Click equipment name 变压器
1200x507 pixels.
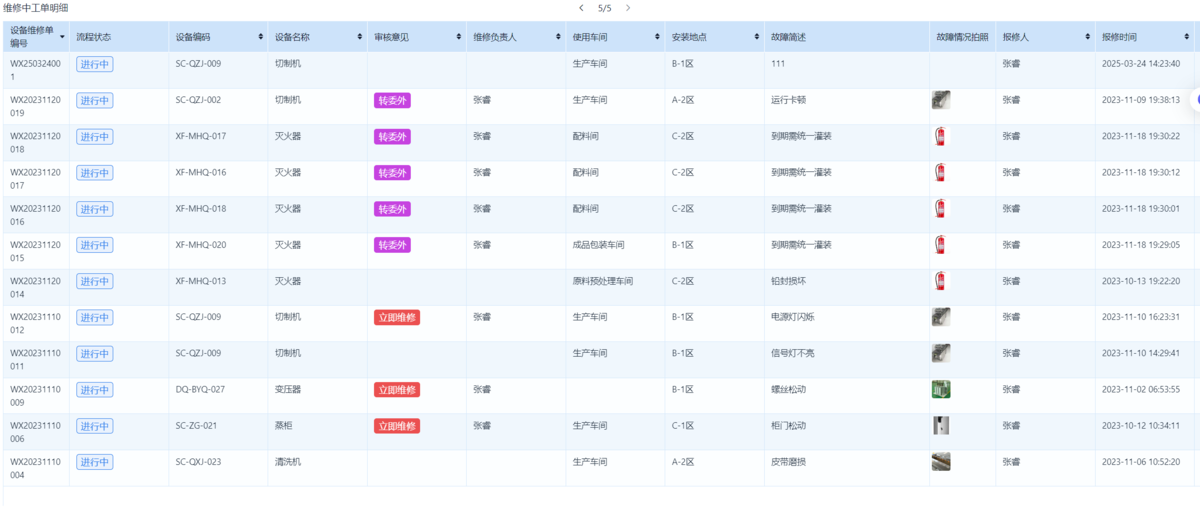click(x=288, y=389)
